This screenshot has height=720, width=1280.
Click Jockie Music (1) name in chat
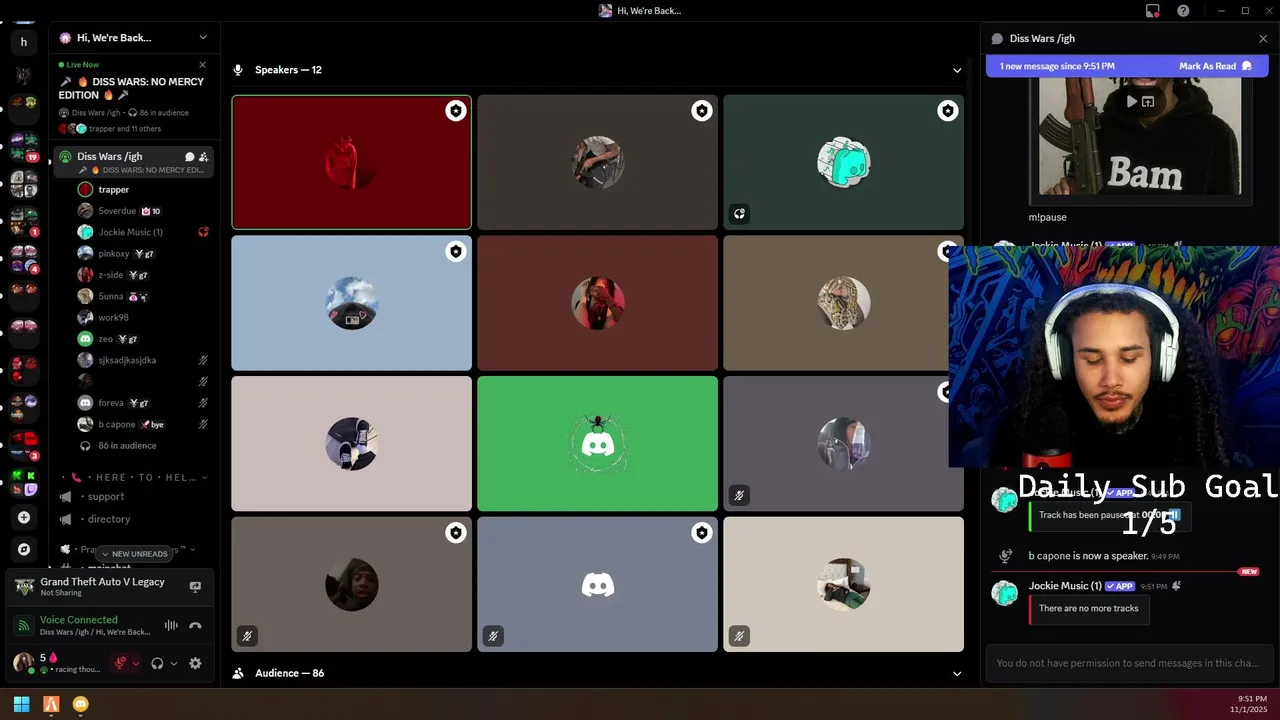click(x=1065, y=586)
